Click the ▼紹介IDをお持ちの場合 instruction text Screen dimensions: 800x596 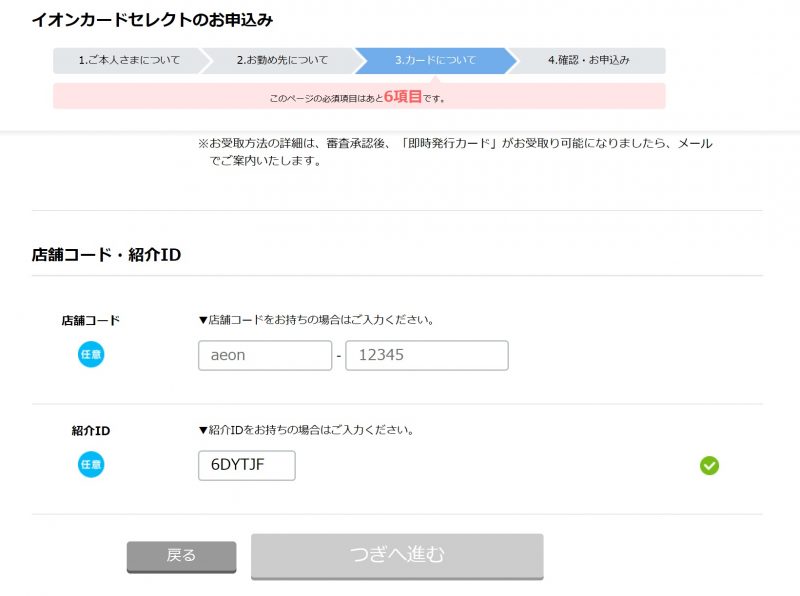(306, 430)
